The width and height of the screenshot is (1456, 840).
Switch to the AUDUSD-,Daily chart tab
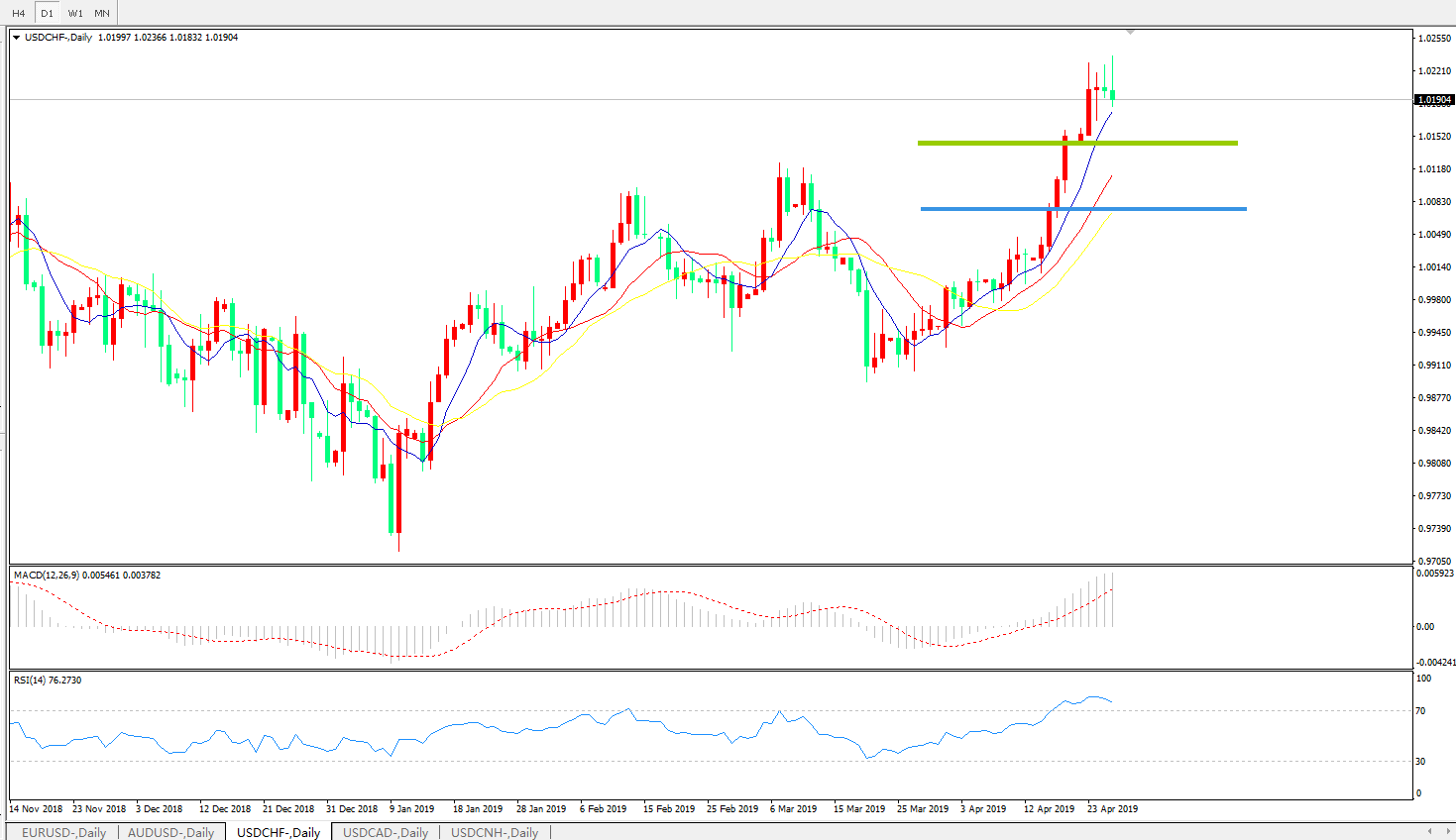[x=170, y=832]
